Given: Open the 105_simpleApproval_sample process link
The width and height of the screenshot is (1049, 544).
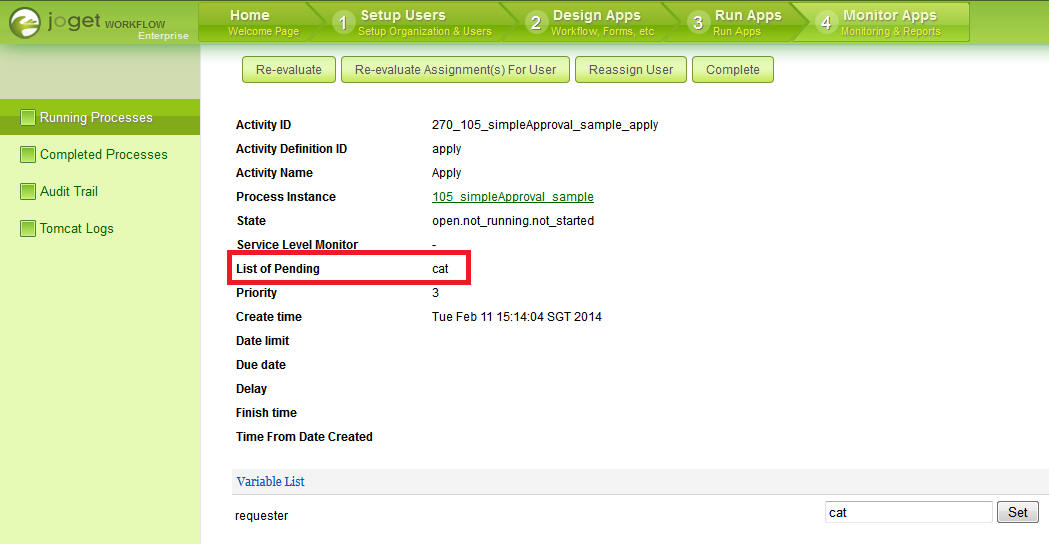Looking at the screenshot, I should click(x=512, y=197).
